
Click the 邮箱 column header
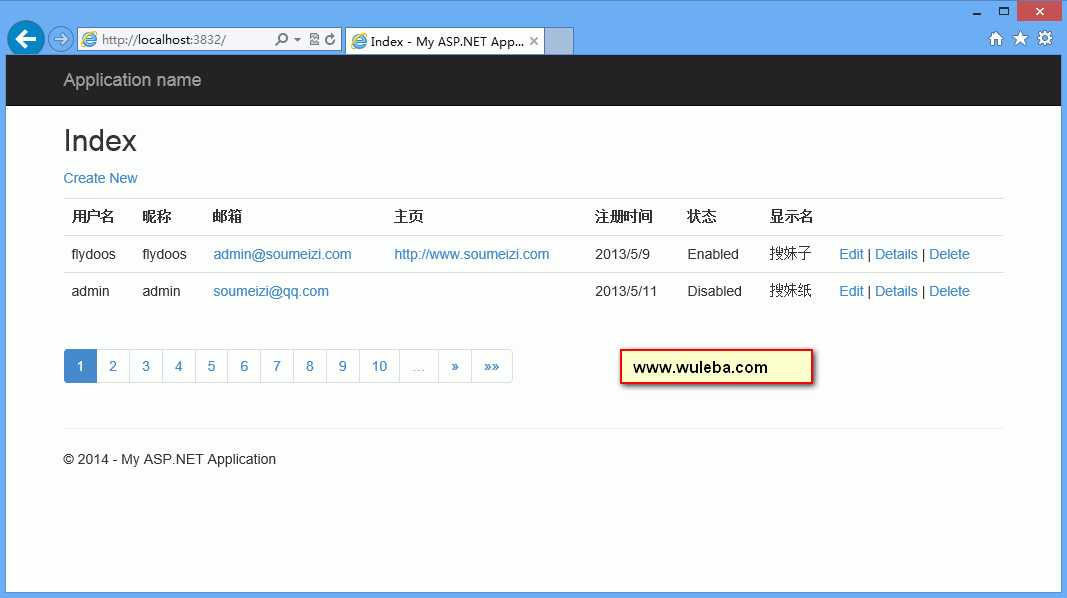pos(227,216)
